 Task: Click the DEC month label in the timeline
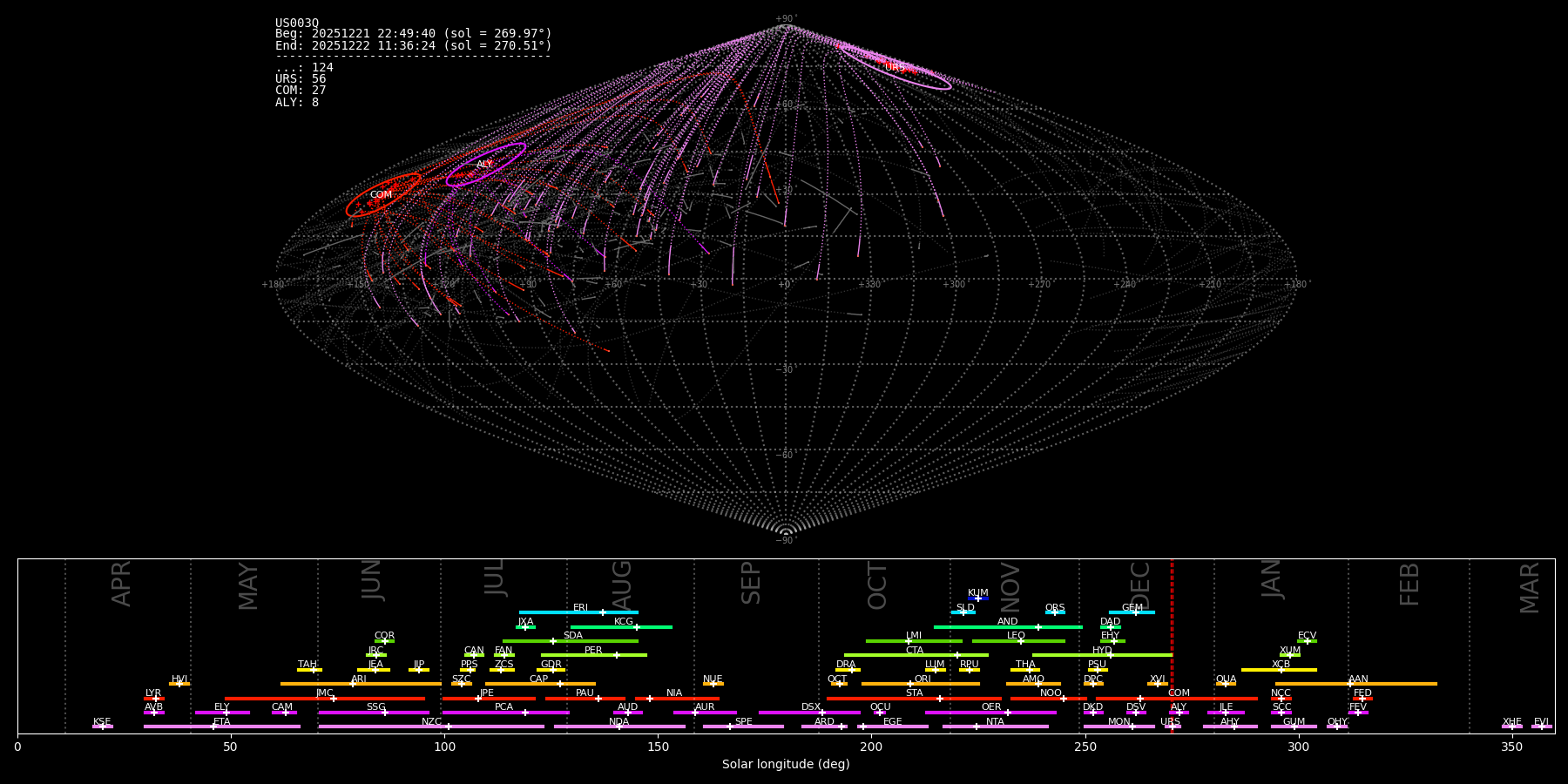point(1140,585)
